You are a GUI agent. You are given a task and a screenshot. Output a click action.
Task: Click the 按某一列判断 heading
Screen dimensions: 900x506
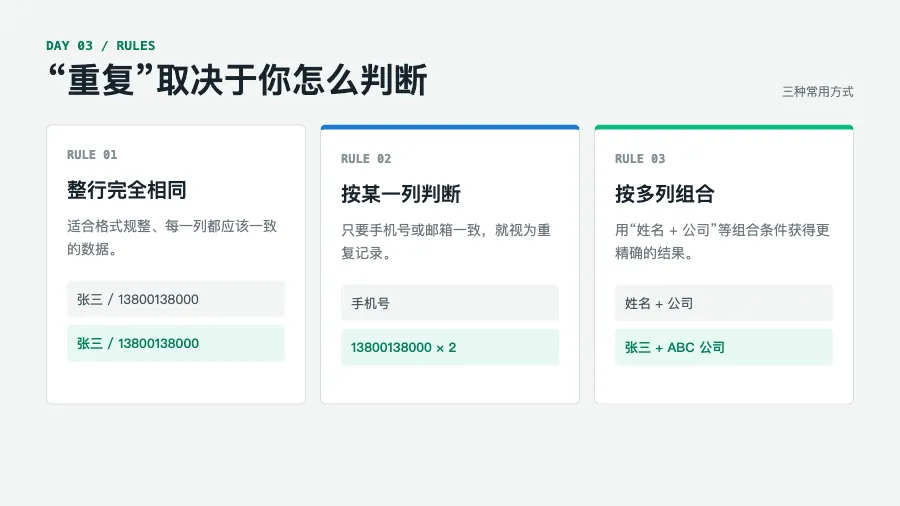tap(401, 194)
